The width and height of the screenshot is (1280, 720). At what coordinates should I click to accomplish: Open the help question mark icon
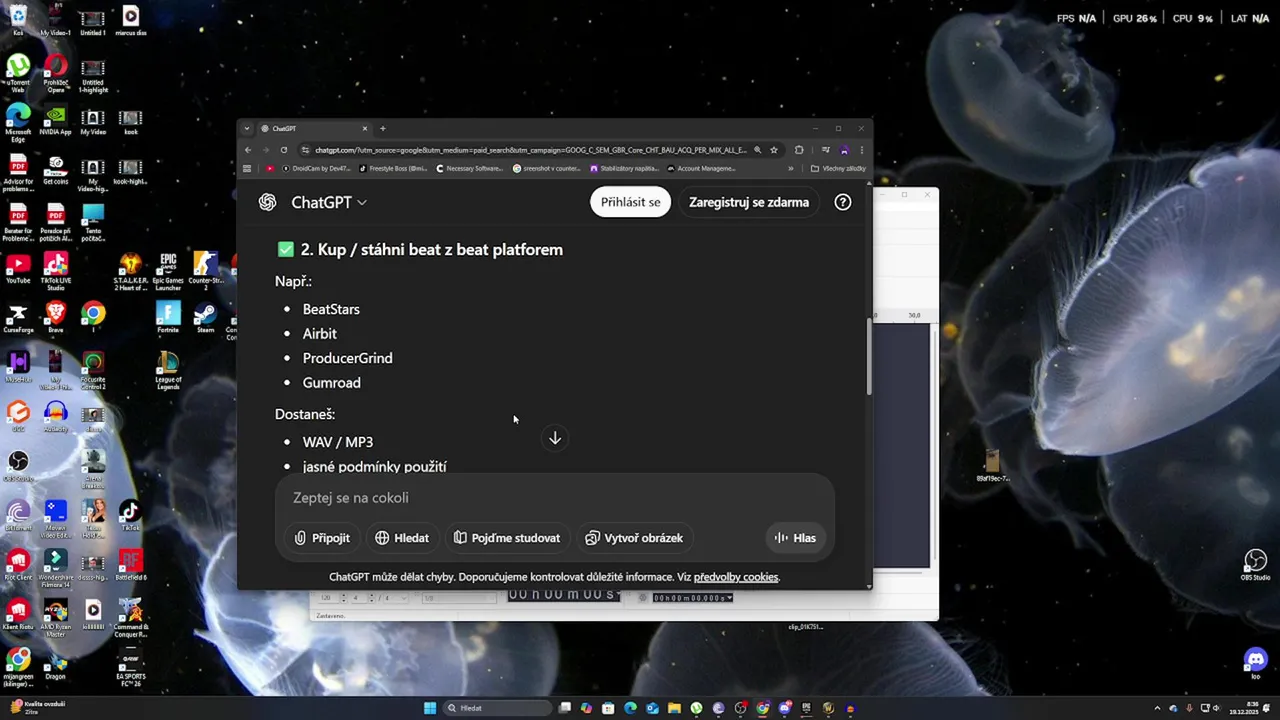click(x=843, y=202)
